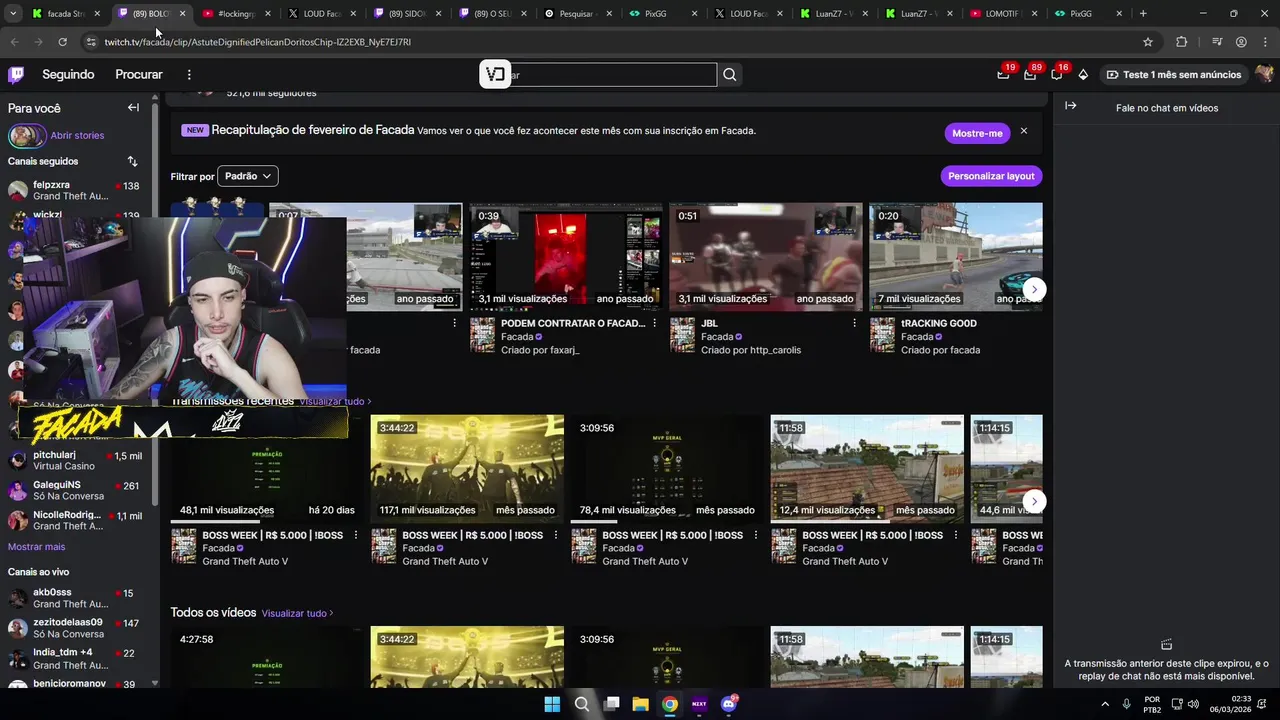The image size is (1280, 720).
Task: Collapse the Para você sidebar
Action: pos(133,107)
